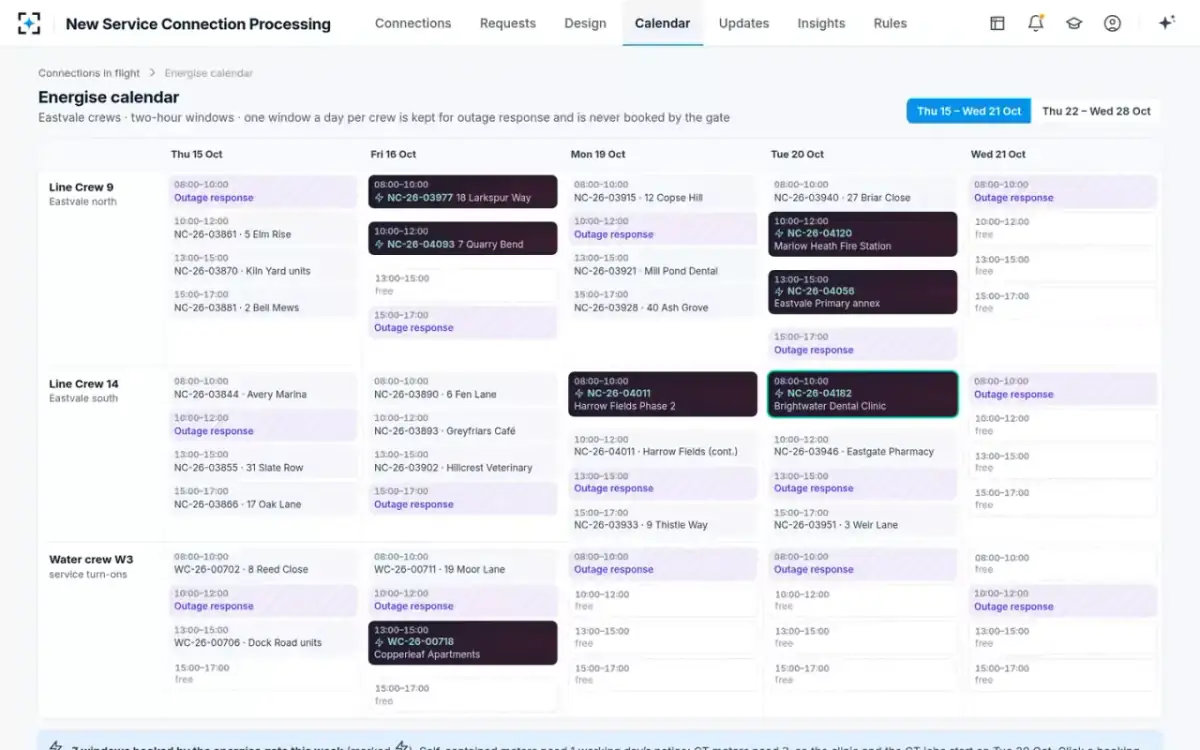Screen dimensions: 1200x750
Task: Select the Fri 16 Oct column header
Action: point(393,154)
